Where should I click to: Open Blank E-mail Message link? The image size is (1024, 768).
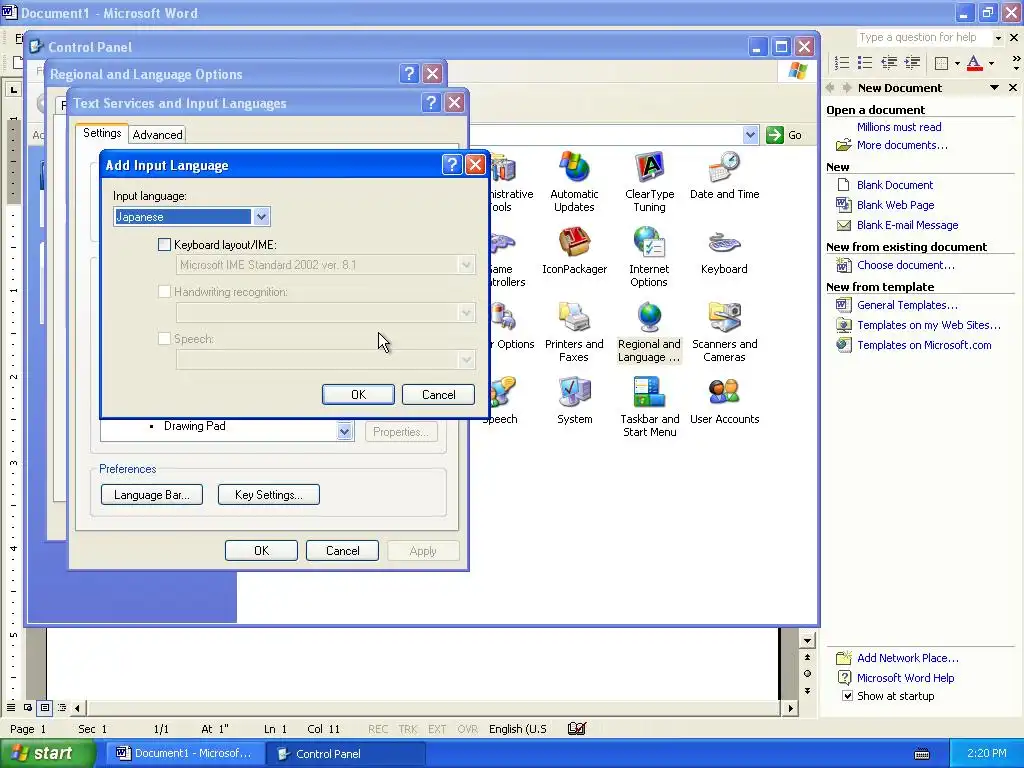pos(907,225)
